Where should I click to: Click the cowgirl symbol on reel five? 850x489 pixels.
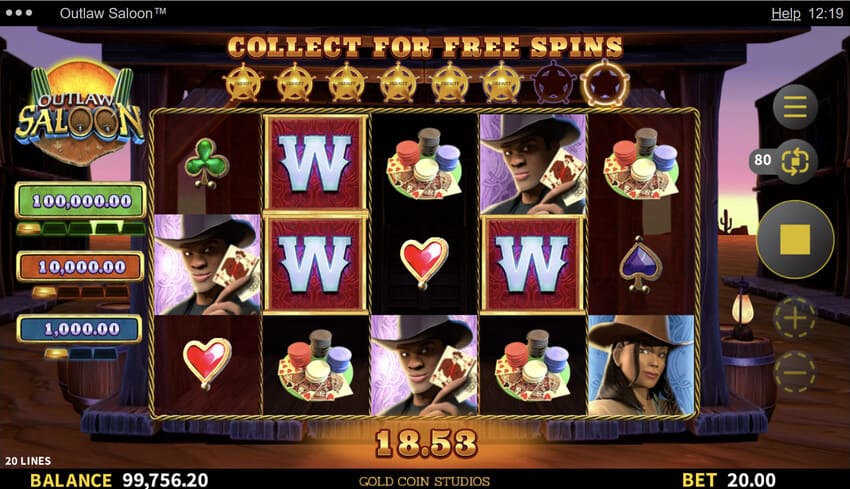click(x=641, y=365)
